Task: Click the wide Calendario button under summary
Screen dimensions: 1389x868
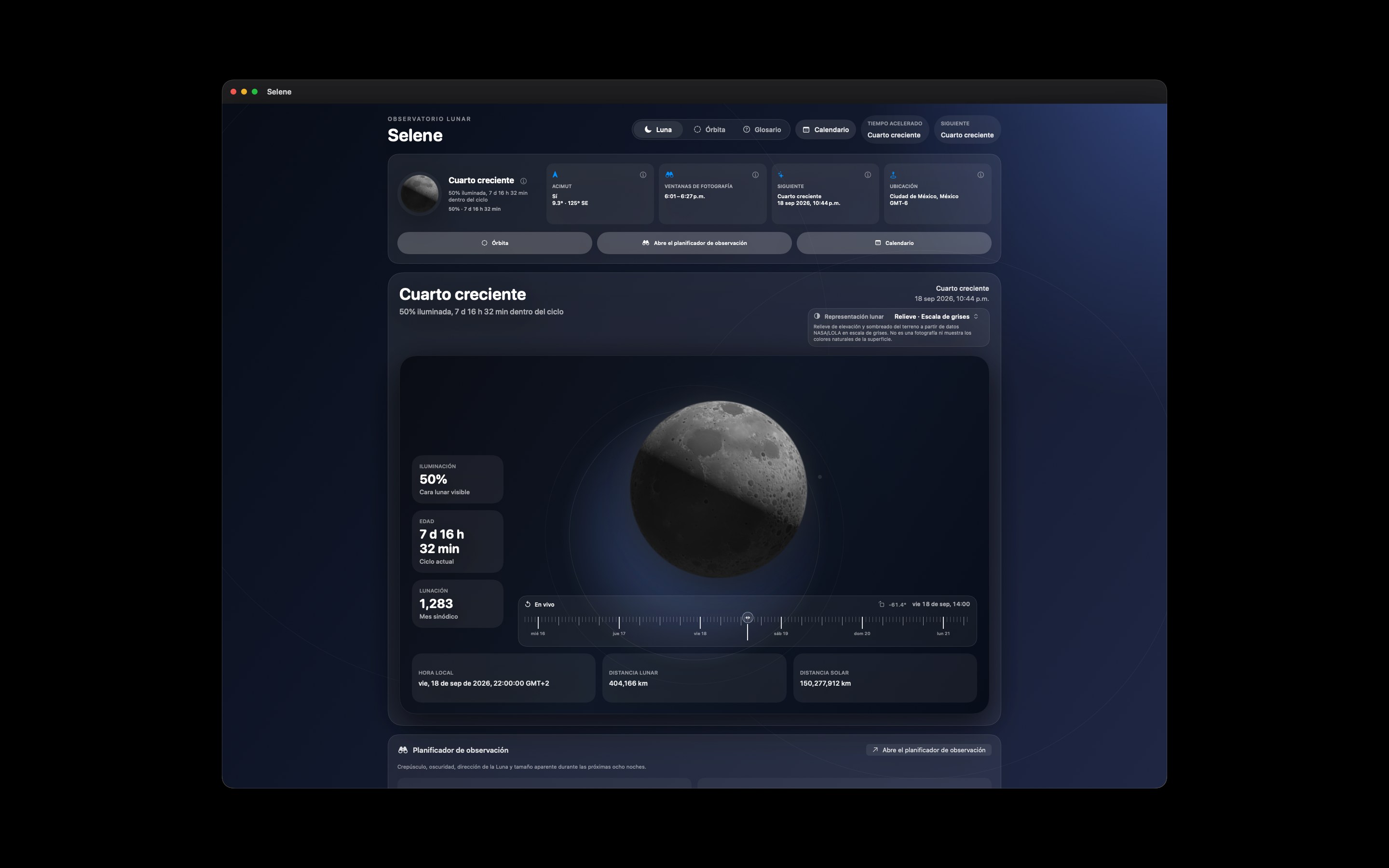Action: (x=894, y=243)
